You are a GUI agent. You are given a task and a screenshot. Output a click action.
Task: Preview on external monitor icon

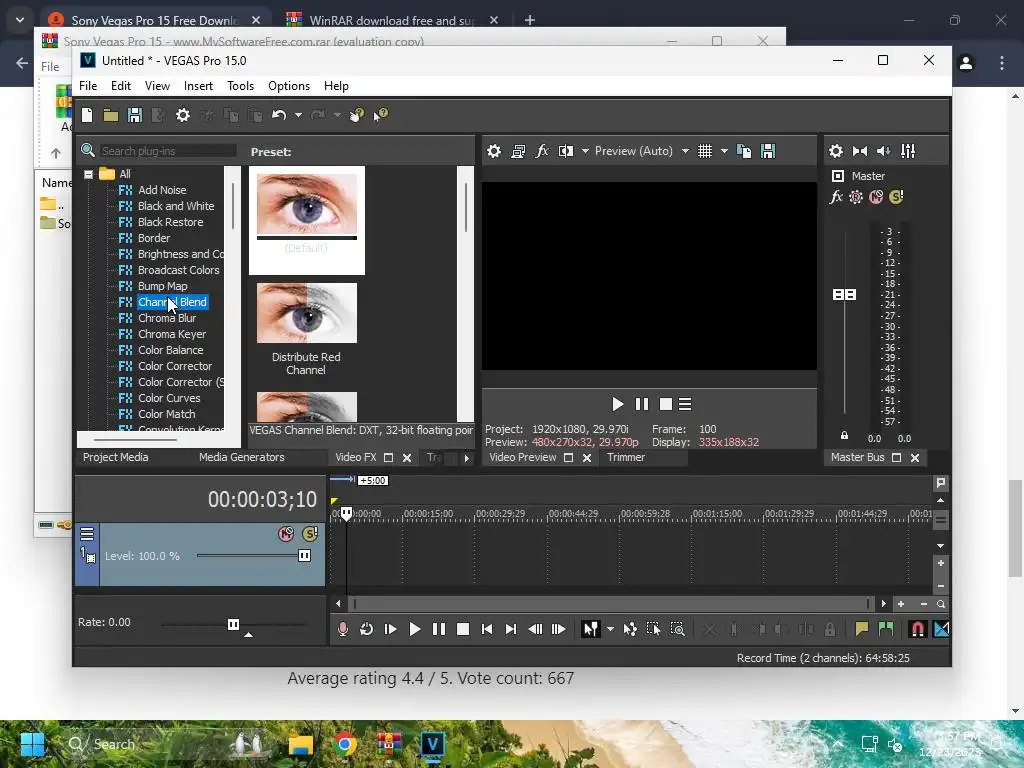pyautogui.click(x=519, y=152)
